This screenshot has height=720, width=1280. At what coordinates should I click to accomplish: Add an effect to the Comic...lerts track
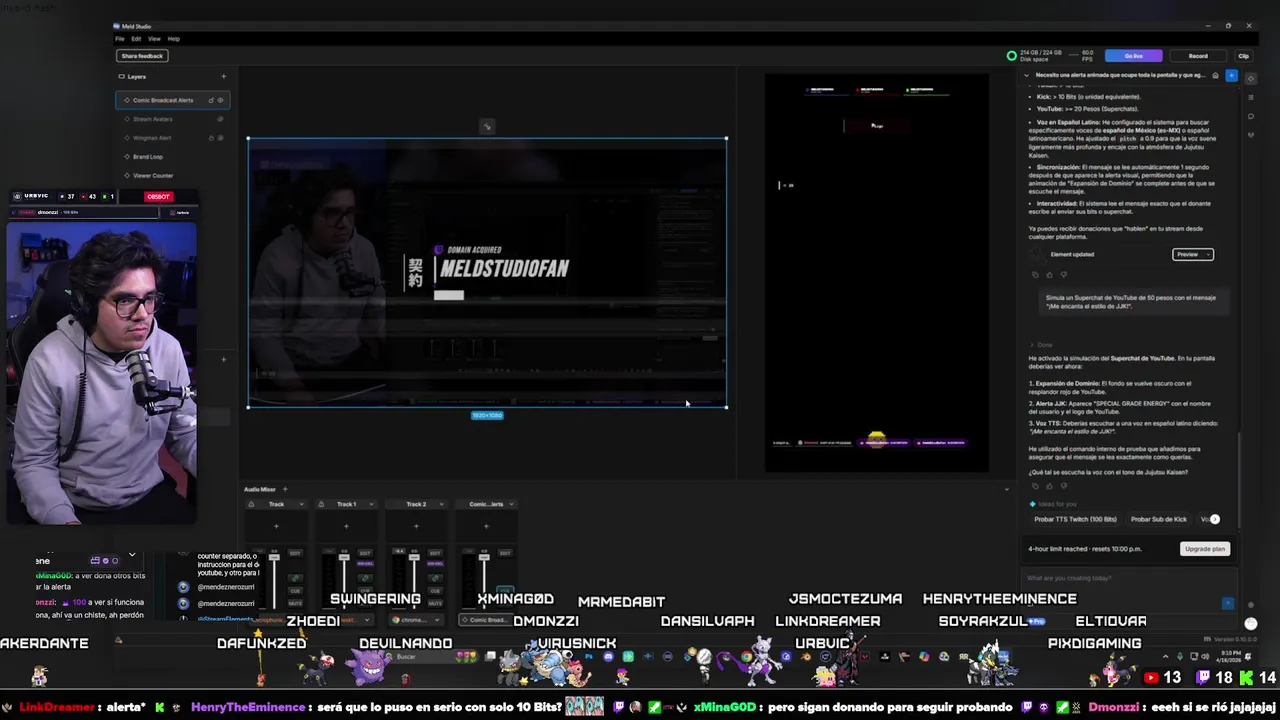tap(486, 526)
